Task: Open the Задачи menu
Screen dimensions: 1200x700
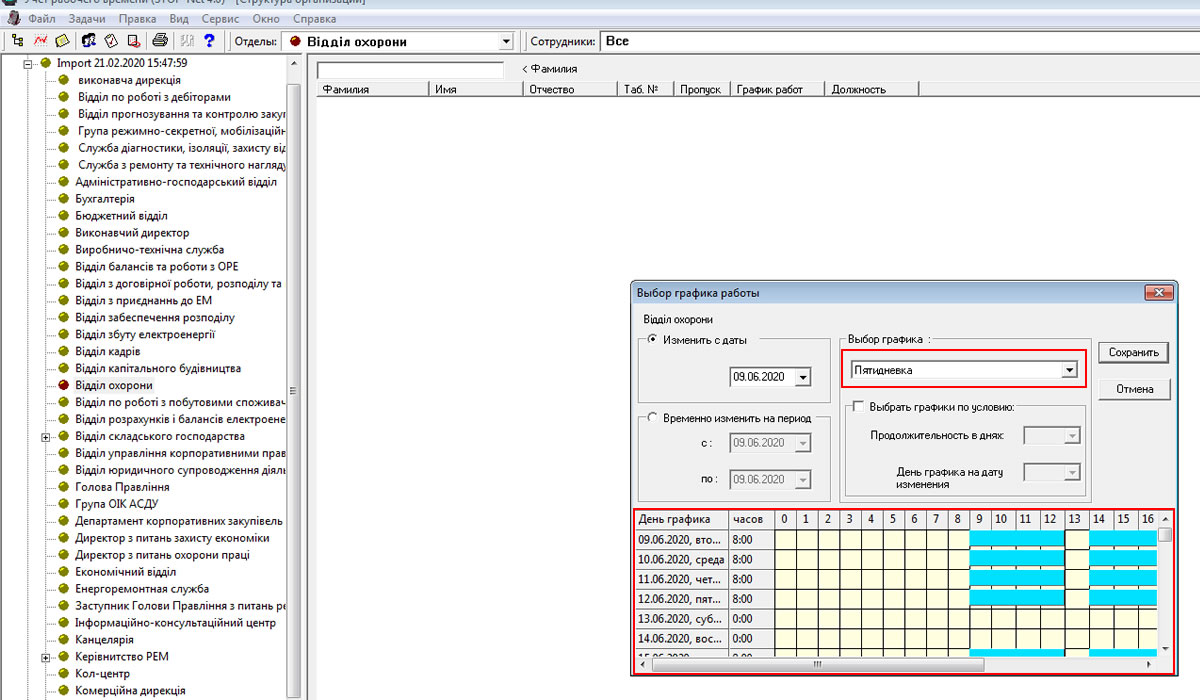Action: [87, 19]
